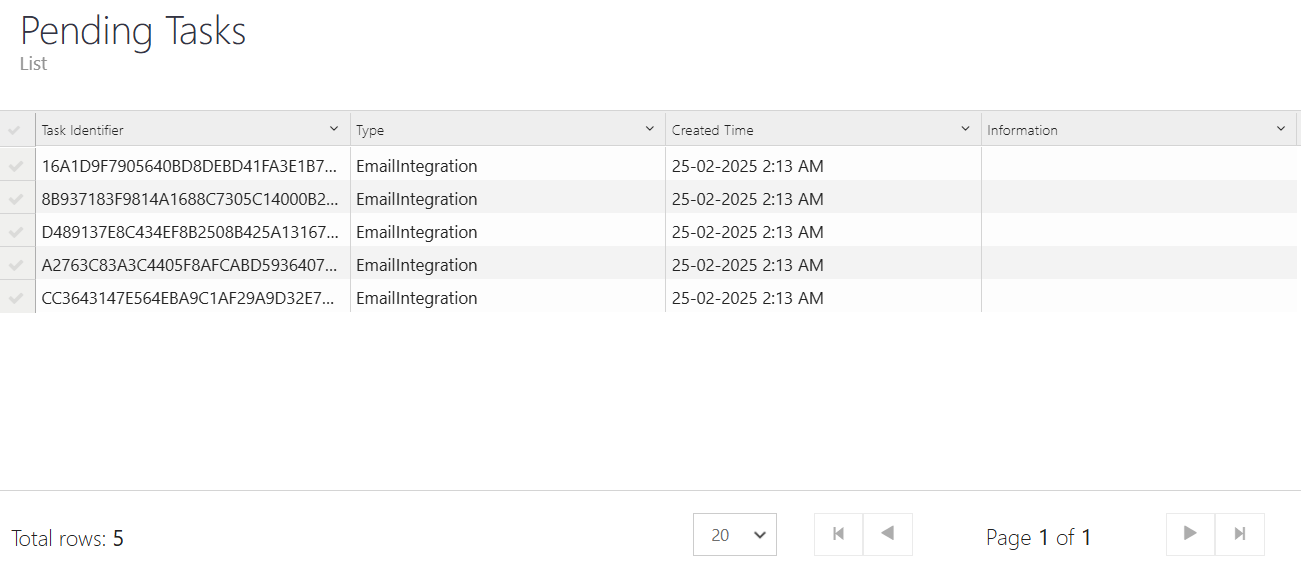The width and height of the screenshot is (1301, 572).
Task: Open Created Time column options arrow
Action: click(x=965, y=129)
